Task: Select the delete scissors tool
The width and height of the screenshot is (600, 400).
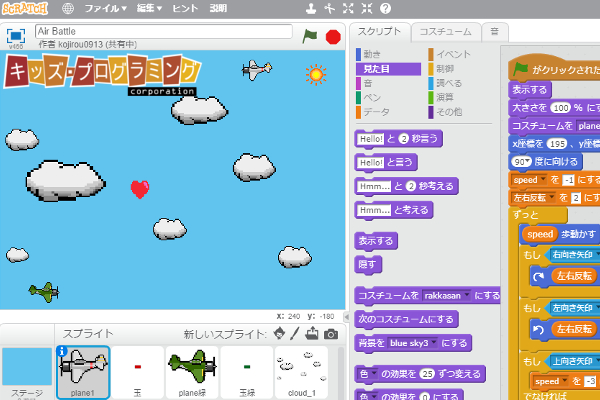Action: (329, 8)
